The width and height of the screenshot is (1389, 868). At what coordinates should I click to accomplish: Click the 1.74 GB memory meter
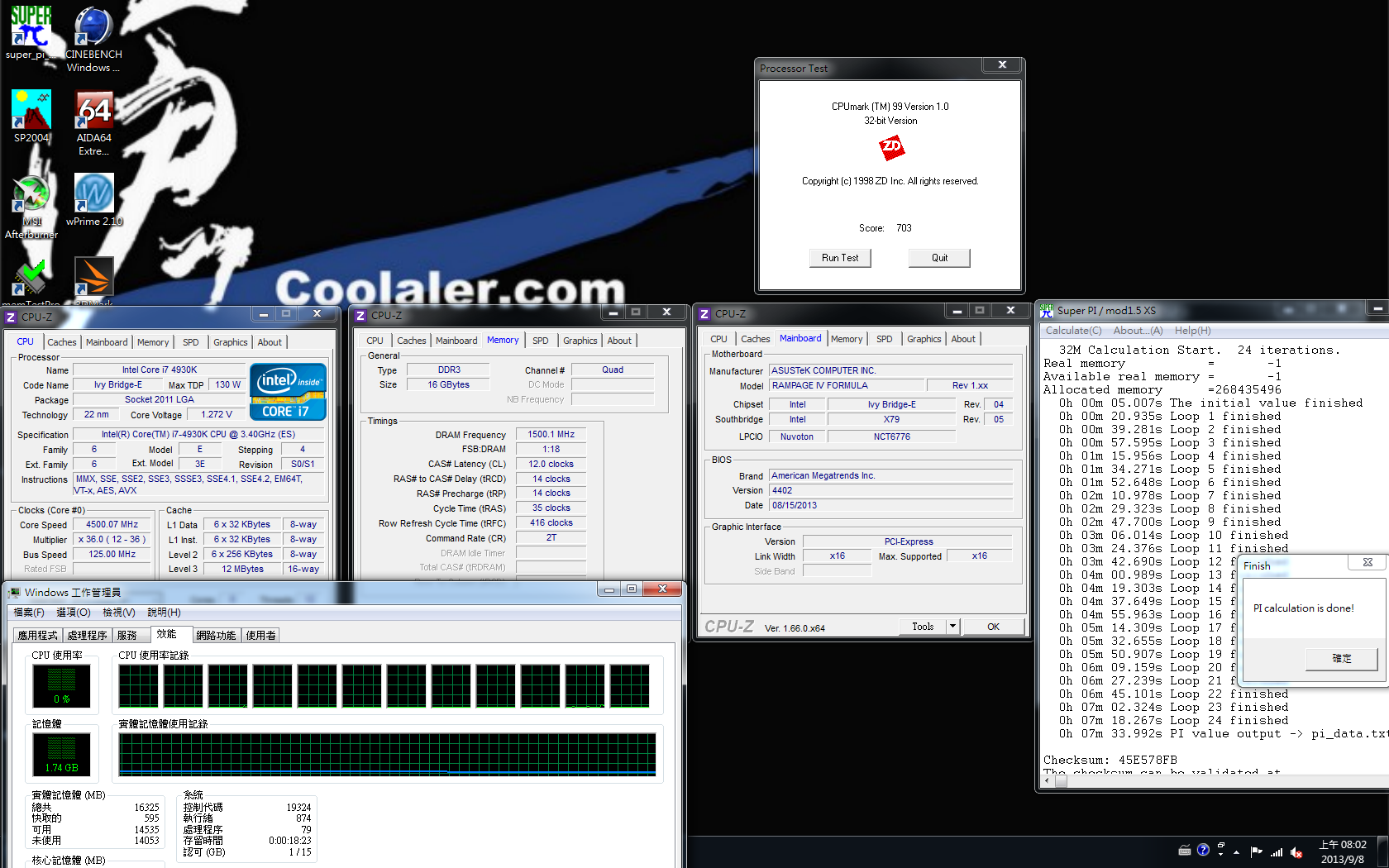[x=62, y=754]
